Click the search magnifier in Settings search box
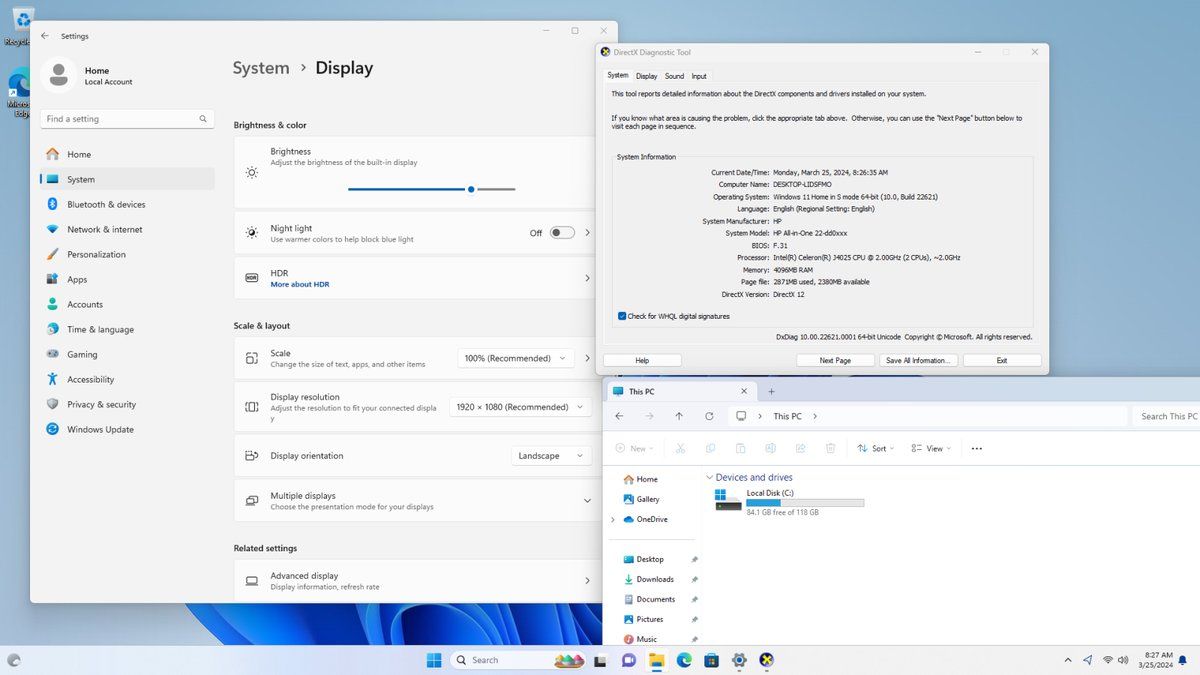The height and width of the screenshot is (675, 1200). (204, 119)
